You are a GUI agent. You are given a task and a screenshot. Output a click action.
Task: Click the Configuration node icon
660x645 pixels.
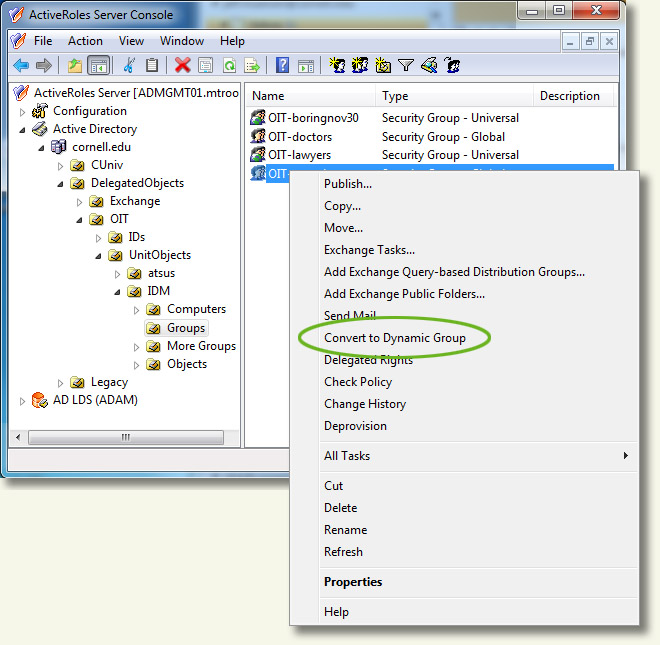click(40, 111)
